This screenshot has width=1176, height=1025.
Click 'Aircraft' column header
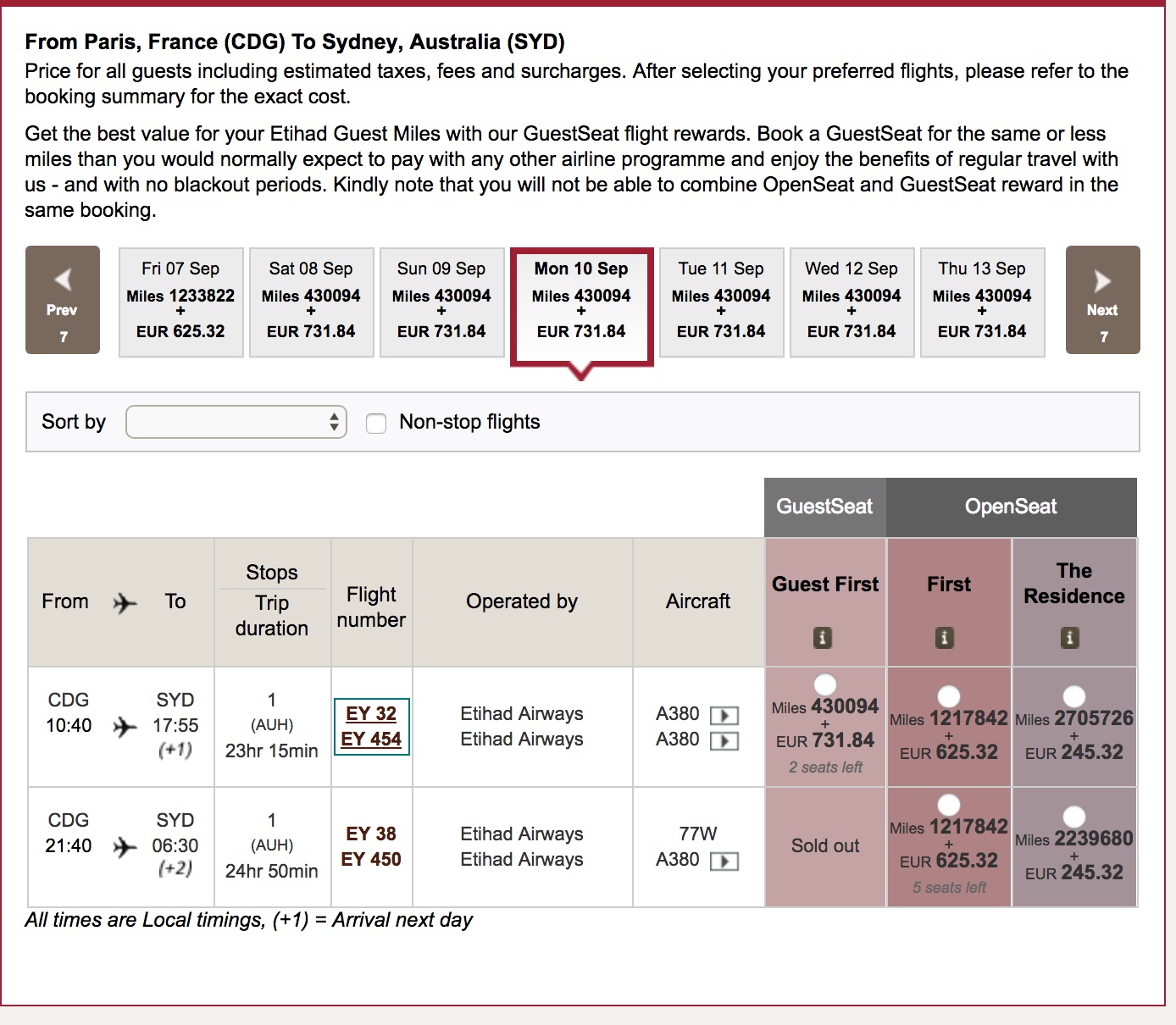click(x=698, y=601)
